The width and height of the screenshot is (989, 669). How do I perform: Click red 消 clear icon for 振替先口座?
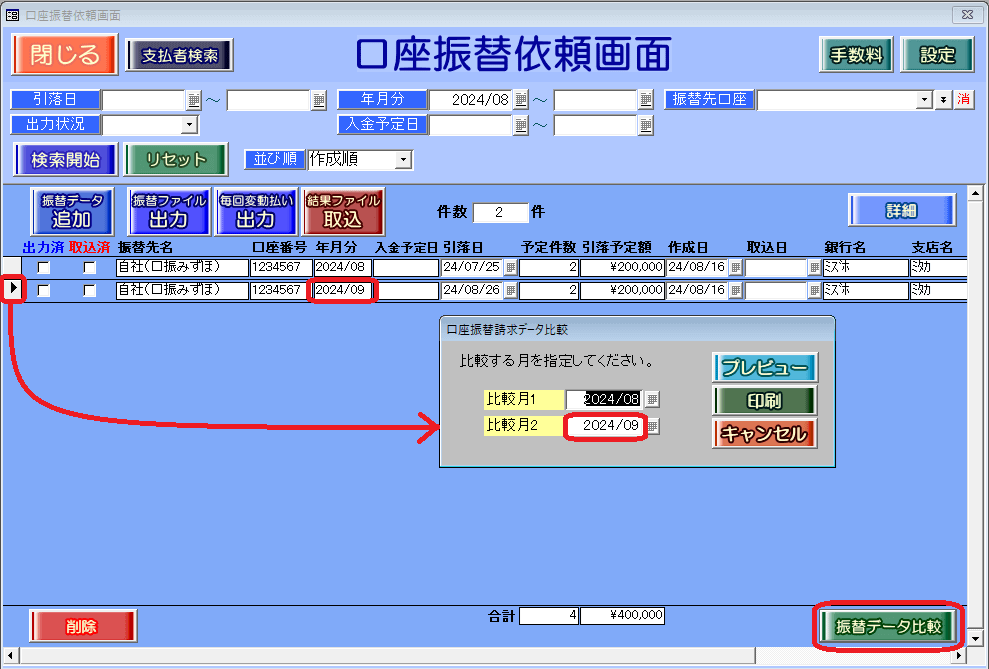click(x=964, y=100)
